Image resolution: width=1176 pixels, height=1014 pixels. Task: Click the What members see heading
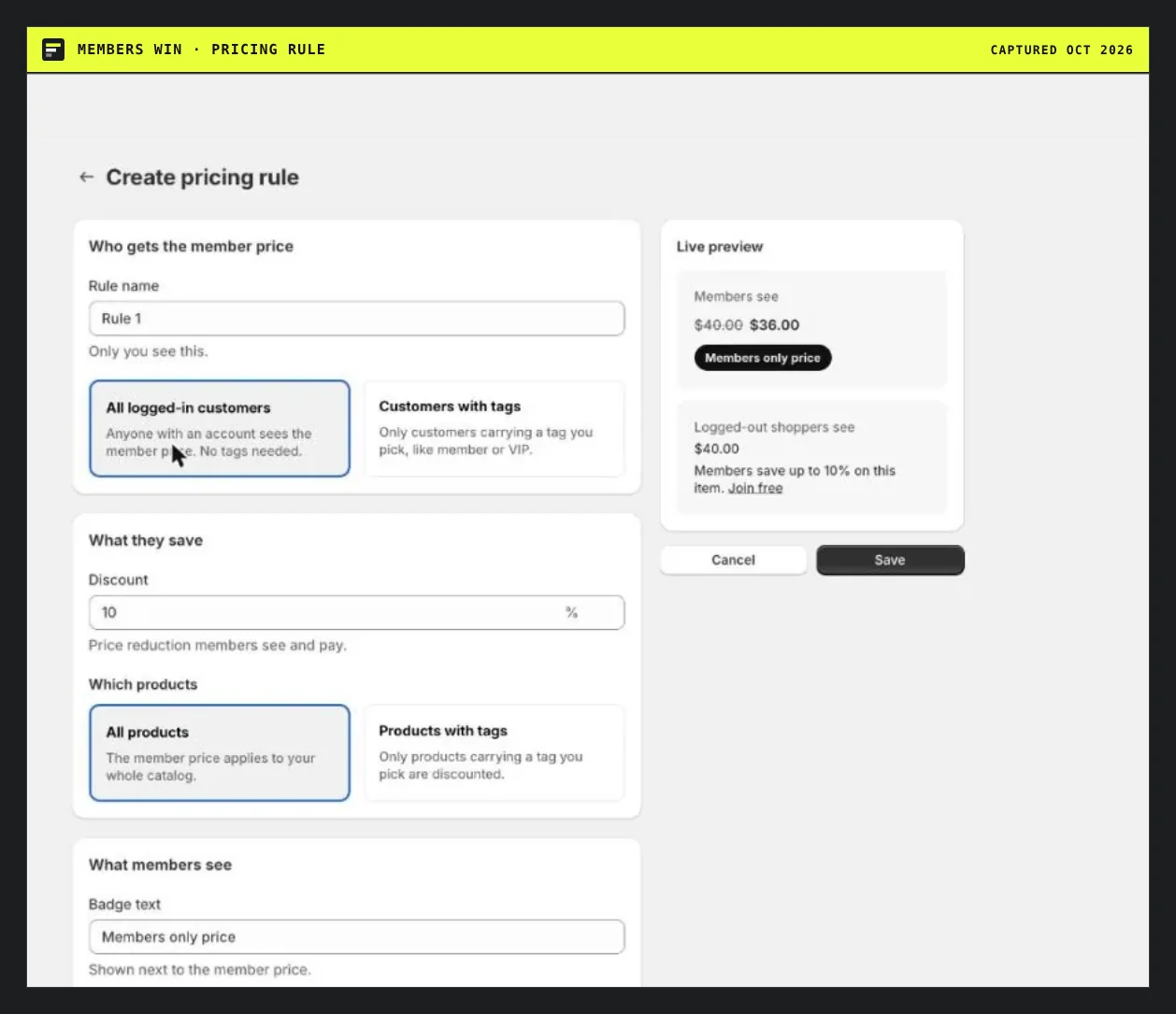[x=160, y=864]
